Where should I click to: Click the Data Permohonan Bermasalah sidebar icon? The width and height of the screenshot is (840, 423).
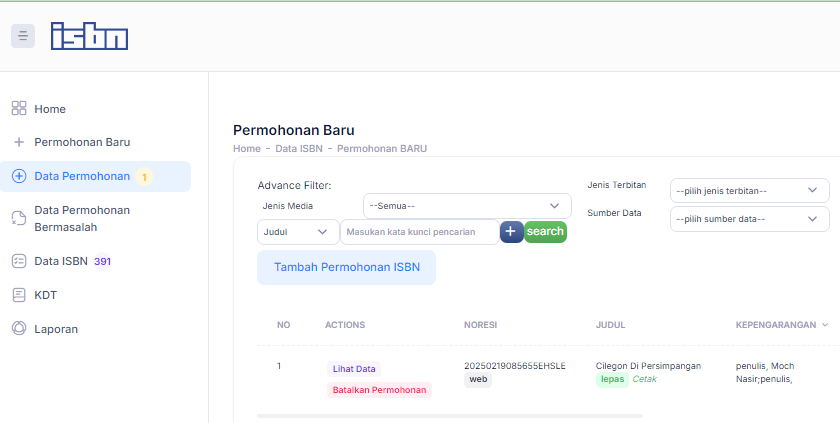click(18, 218)
